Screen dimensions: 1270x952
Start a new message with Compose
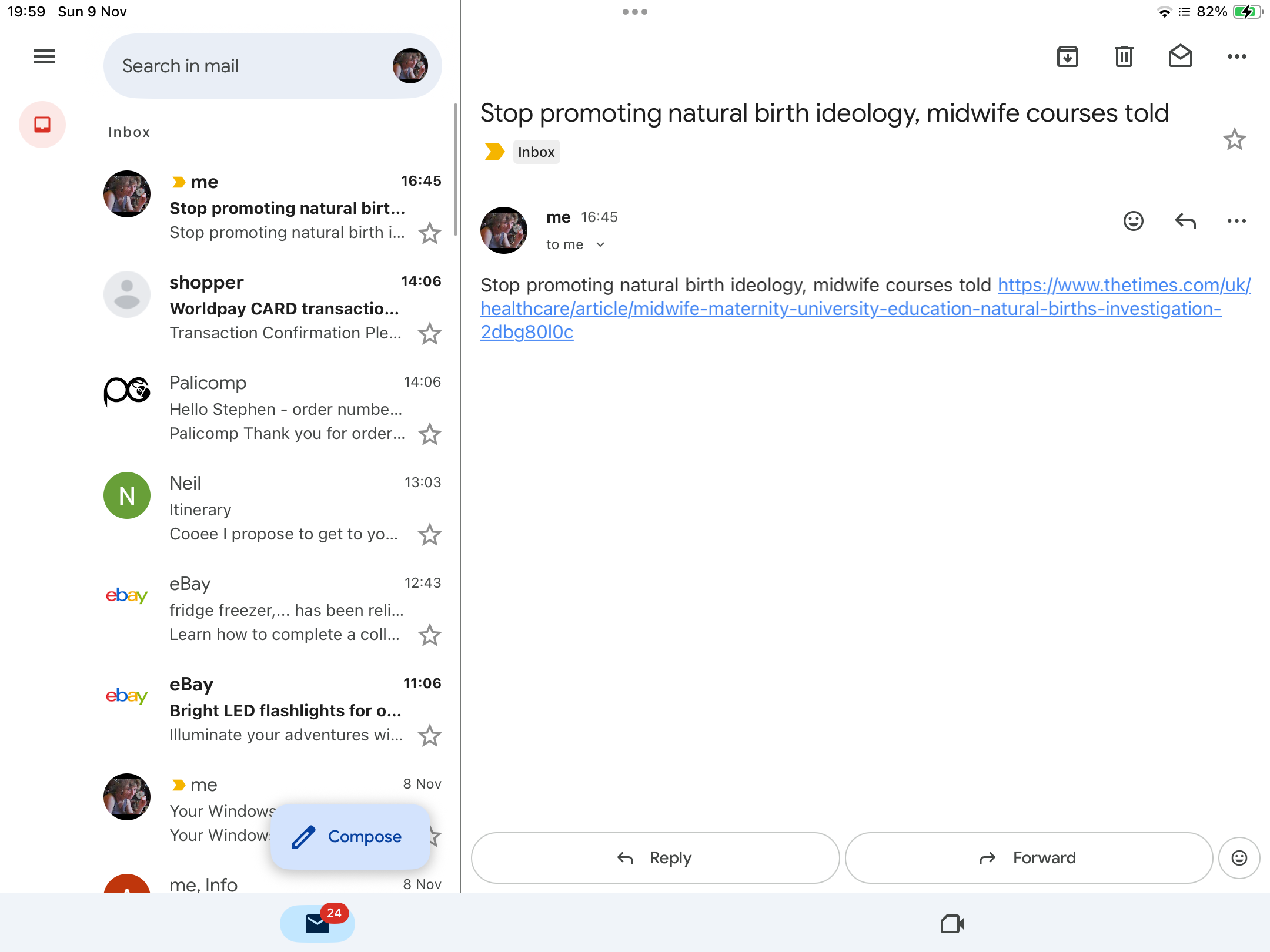pyautogui.click(x=350, y=836)
